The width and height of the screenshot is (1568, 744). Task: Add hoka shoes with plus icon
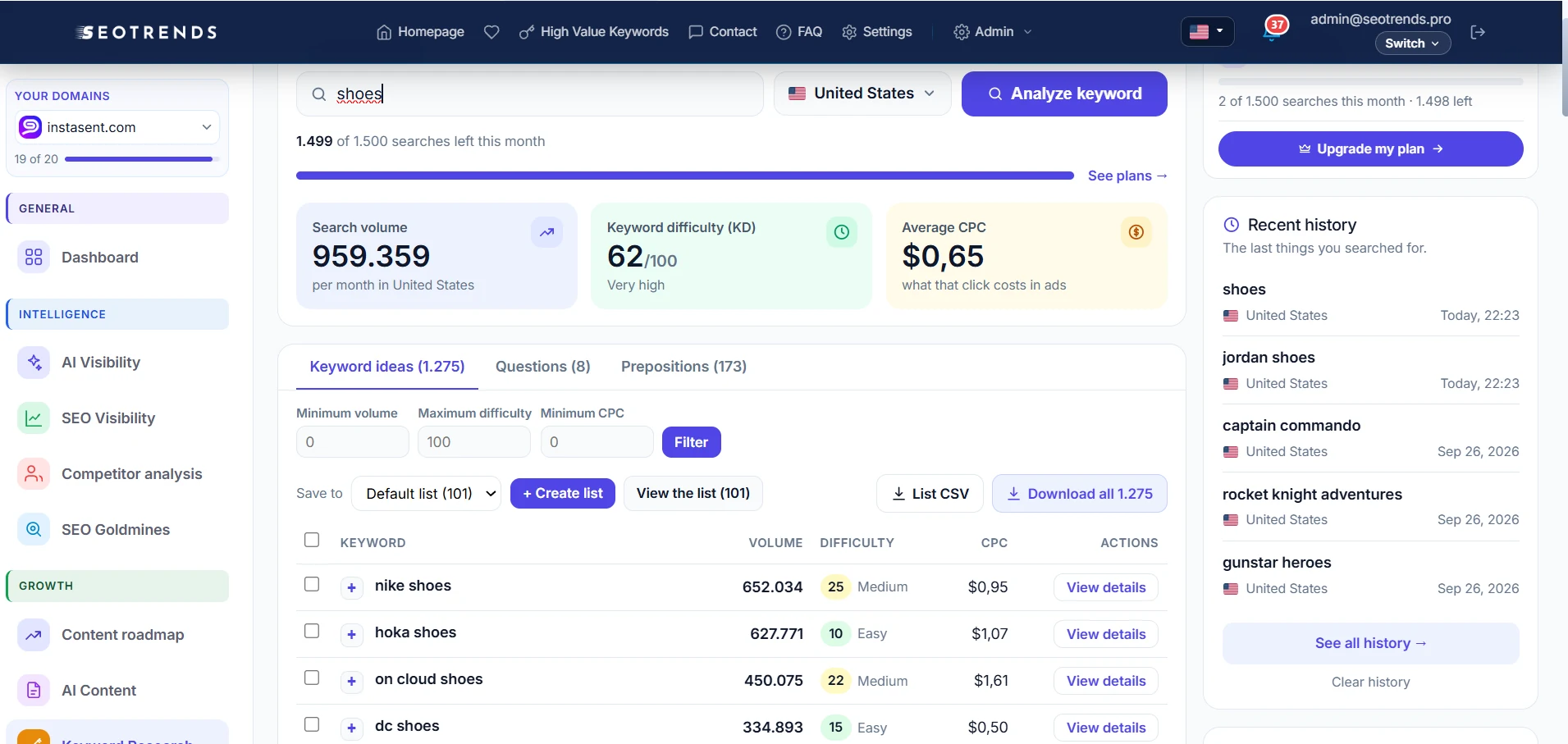(352, 634)
